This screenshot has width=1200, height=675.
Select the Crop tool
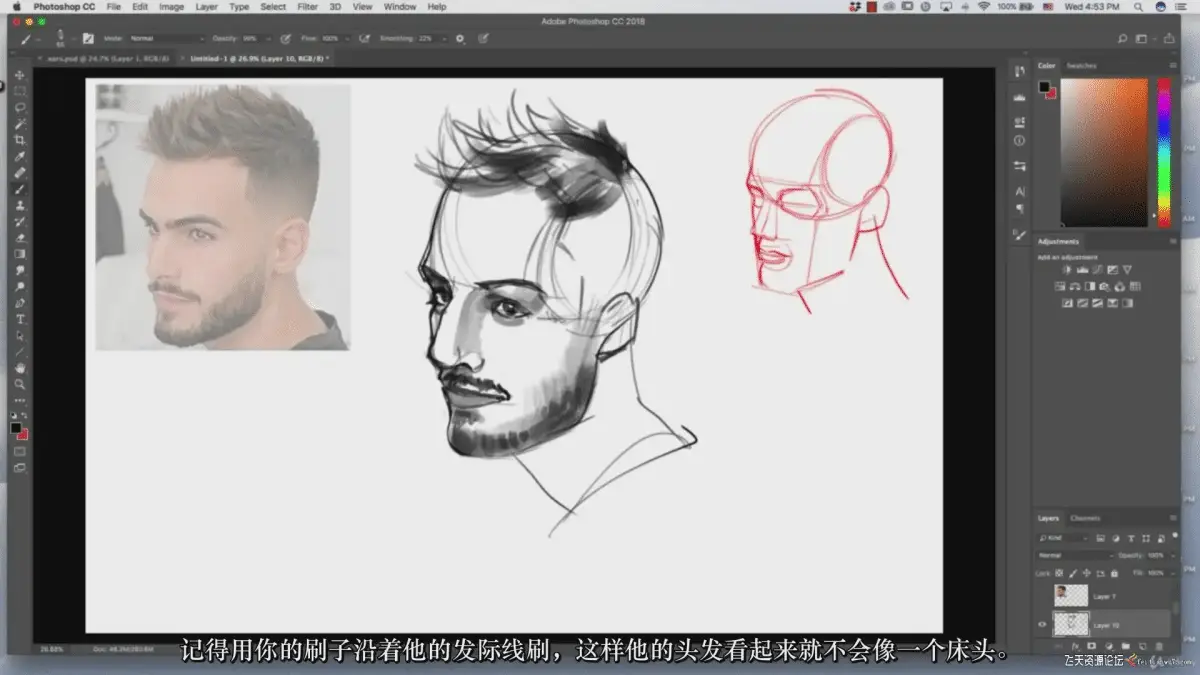[x=20, y=140]
